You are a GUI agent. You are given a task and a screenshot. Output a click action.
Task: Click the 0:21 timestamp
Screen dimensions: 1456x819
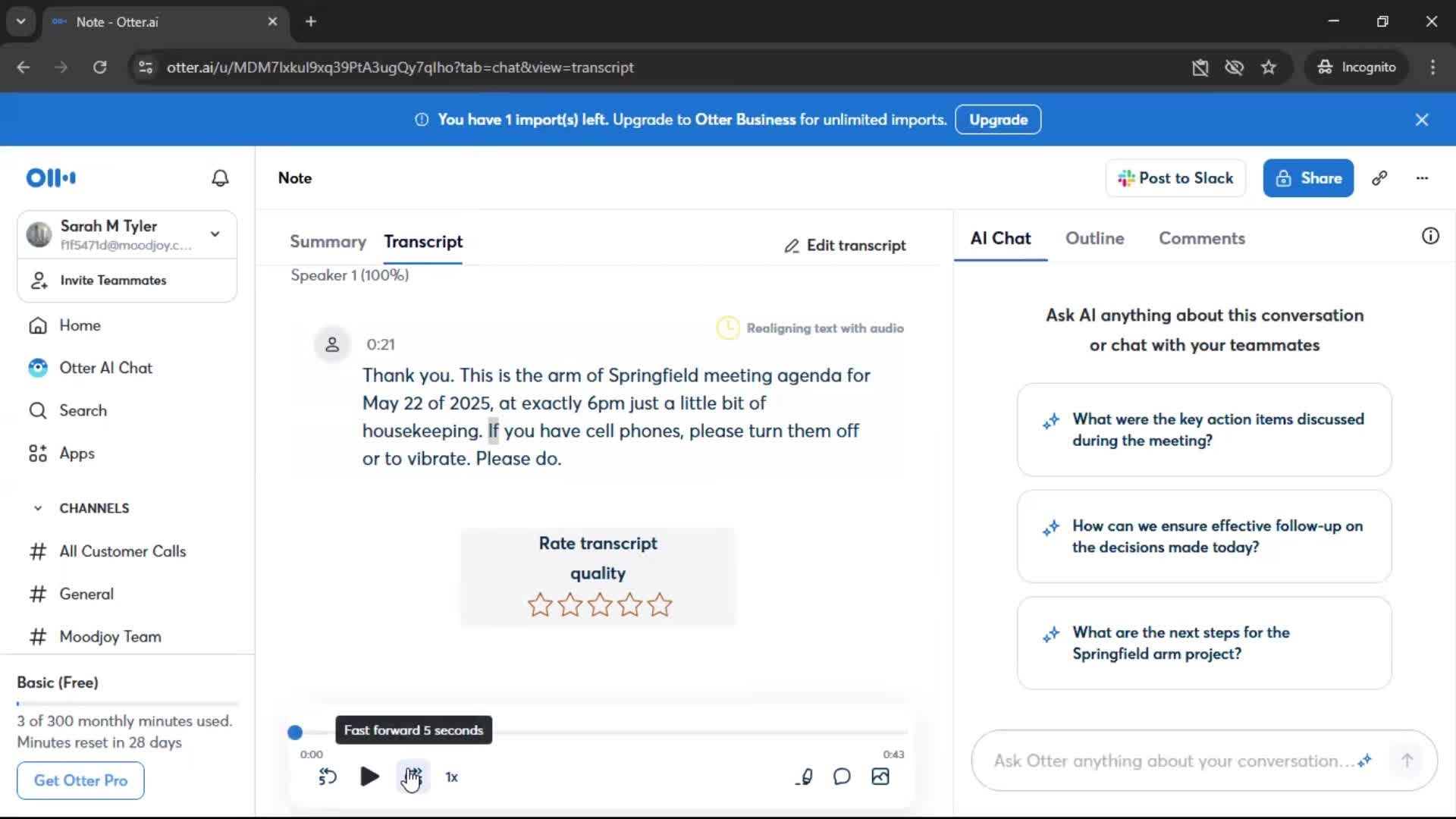click(x=381, y=345)
